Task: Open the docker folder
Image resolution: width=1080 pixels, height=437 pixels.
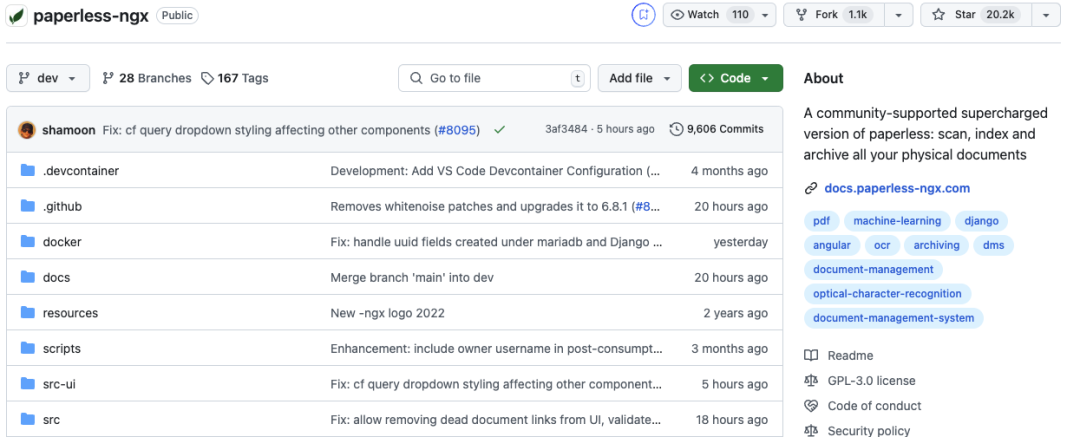Action: [x=62, y=242]
